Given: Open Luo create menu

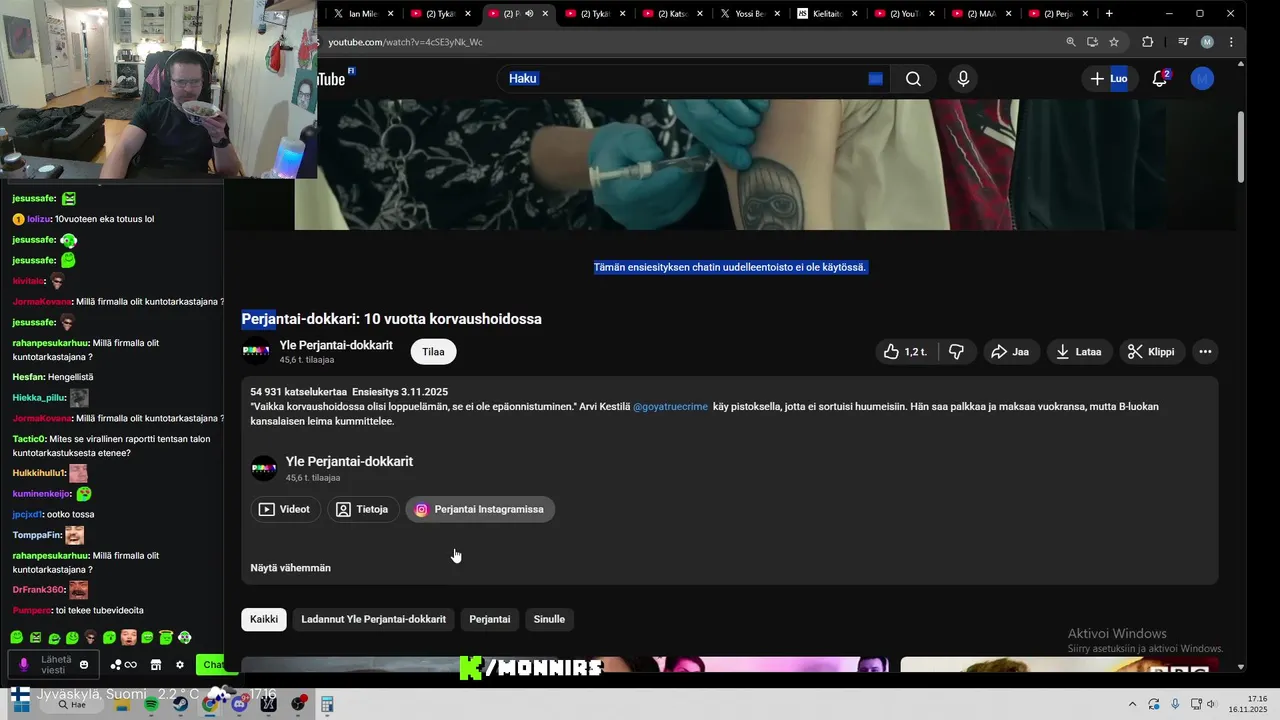Looking at the screenshot, I should point(1109,79).
